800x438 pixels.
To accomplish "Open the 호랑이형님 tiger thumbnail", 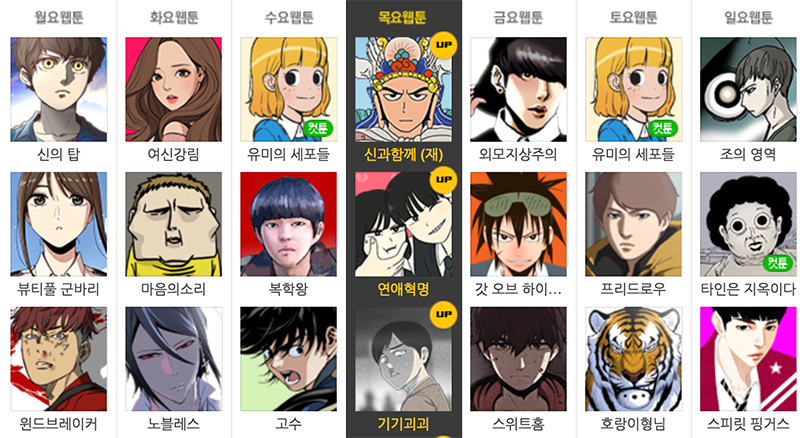I will (634, 359).
